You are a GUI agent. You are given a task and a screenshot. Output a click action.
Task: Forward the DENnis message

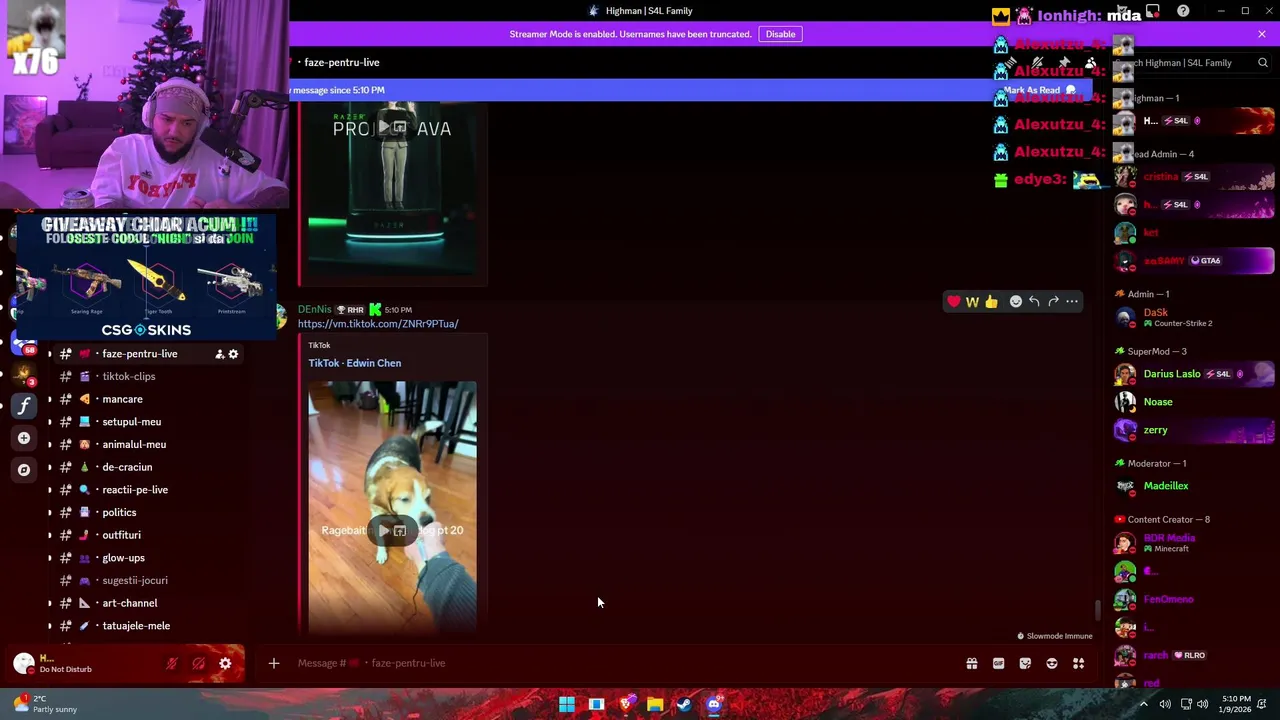coord(1053,301)
